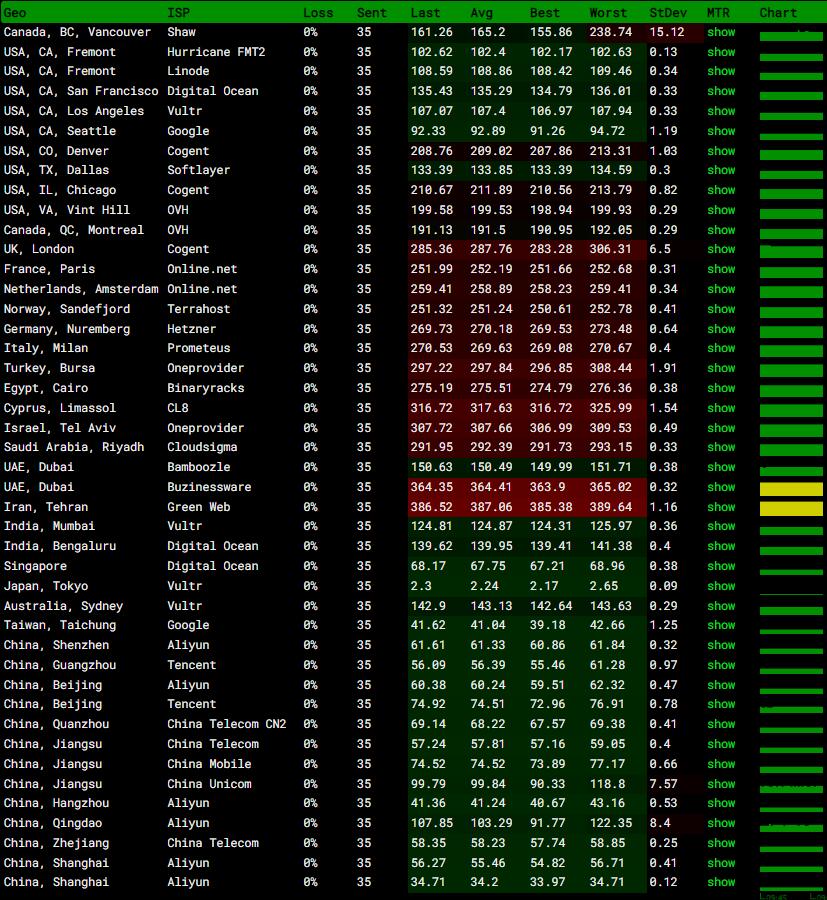The width and height of the screenshot is (827, 900).
Task: Click the Worst value 122.35
Action: click(611, 823)
